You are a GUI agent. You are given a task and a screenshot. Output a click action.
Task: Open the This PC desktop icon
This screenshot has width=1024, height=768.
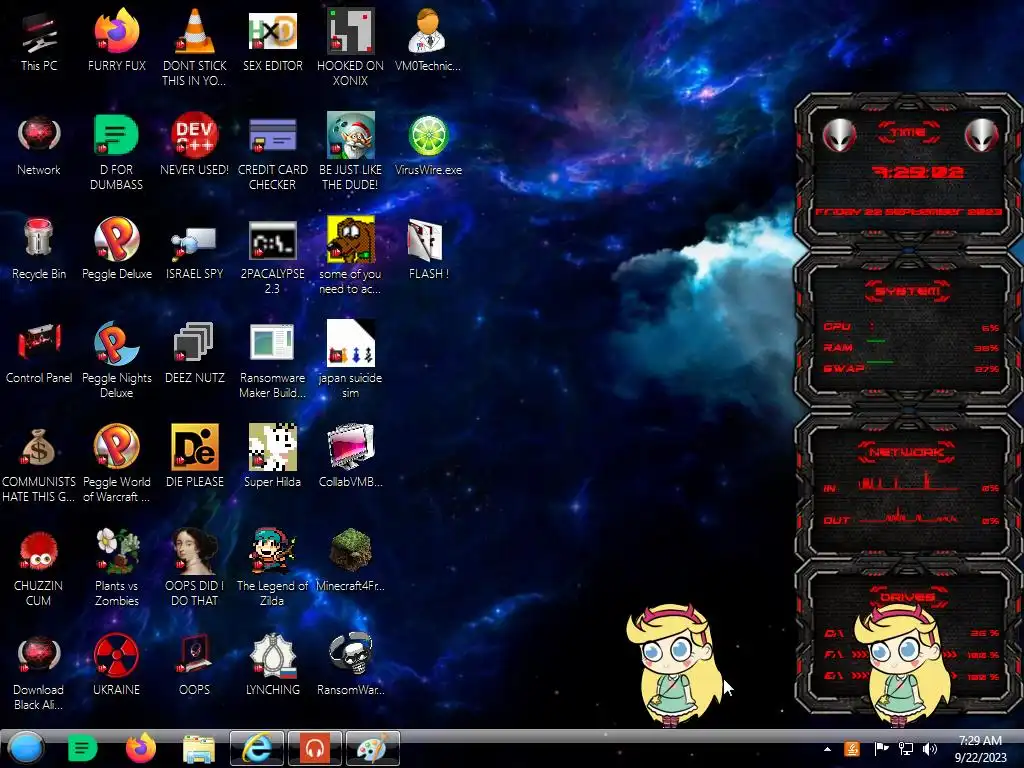pos(39,40)
